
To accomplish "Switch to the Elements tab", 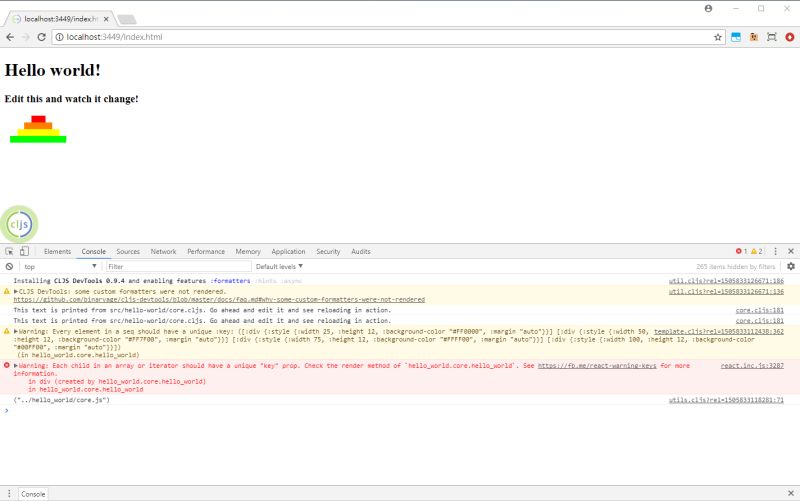I will point(57,252).
